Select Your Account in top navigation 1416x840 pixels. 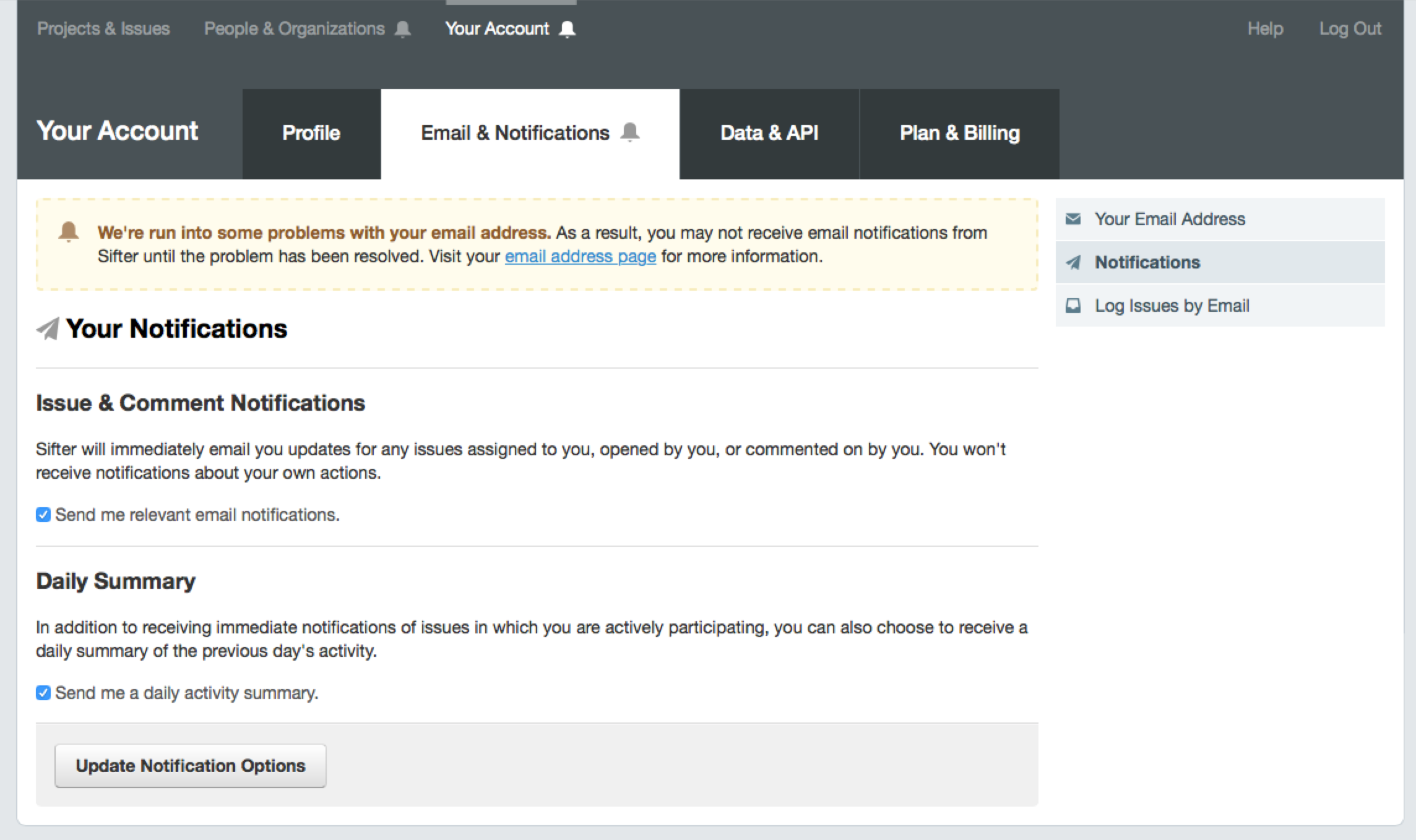click(497, 28)
